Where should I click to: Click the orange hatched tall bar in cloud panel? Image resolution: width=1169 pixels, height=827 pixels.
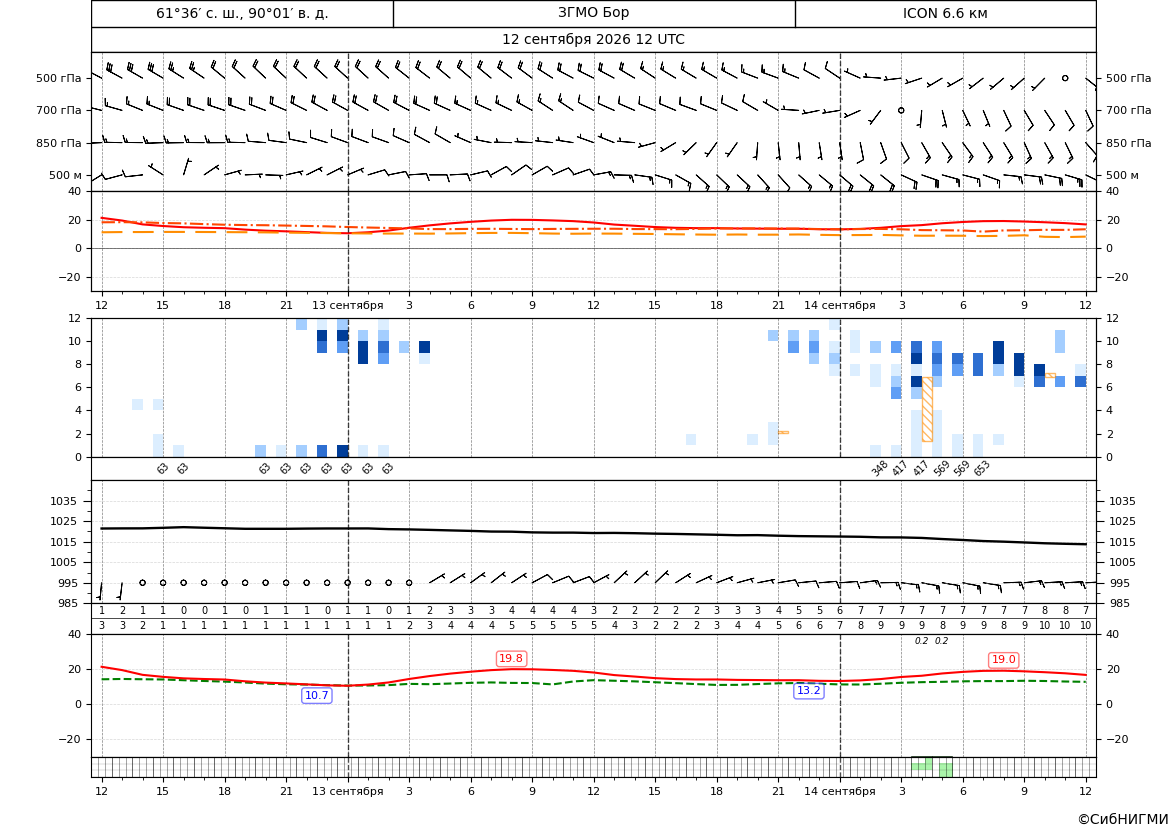pos(927,409)
